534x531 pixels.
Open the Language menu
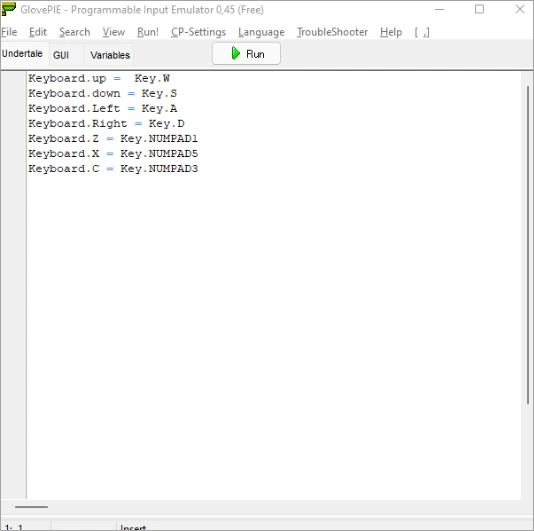tap(261, 32)
